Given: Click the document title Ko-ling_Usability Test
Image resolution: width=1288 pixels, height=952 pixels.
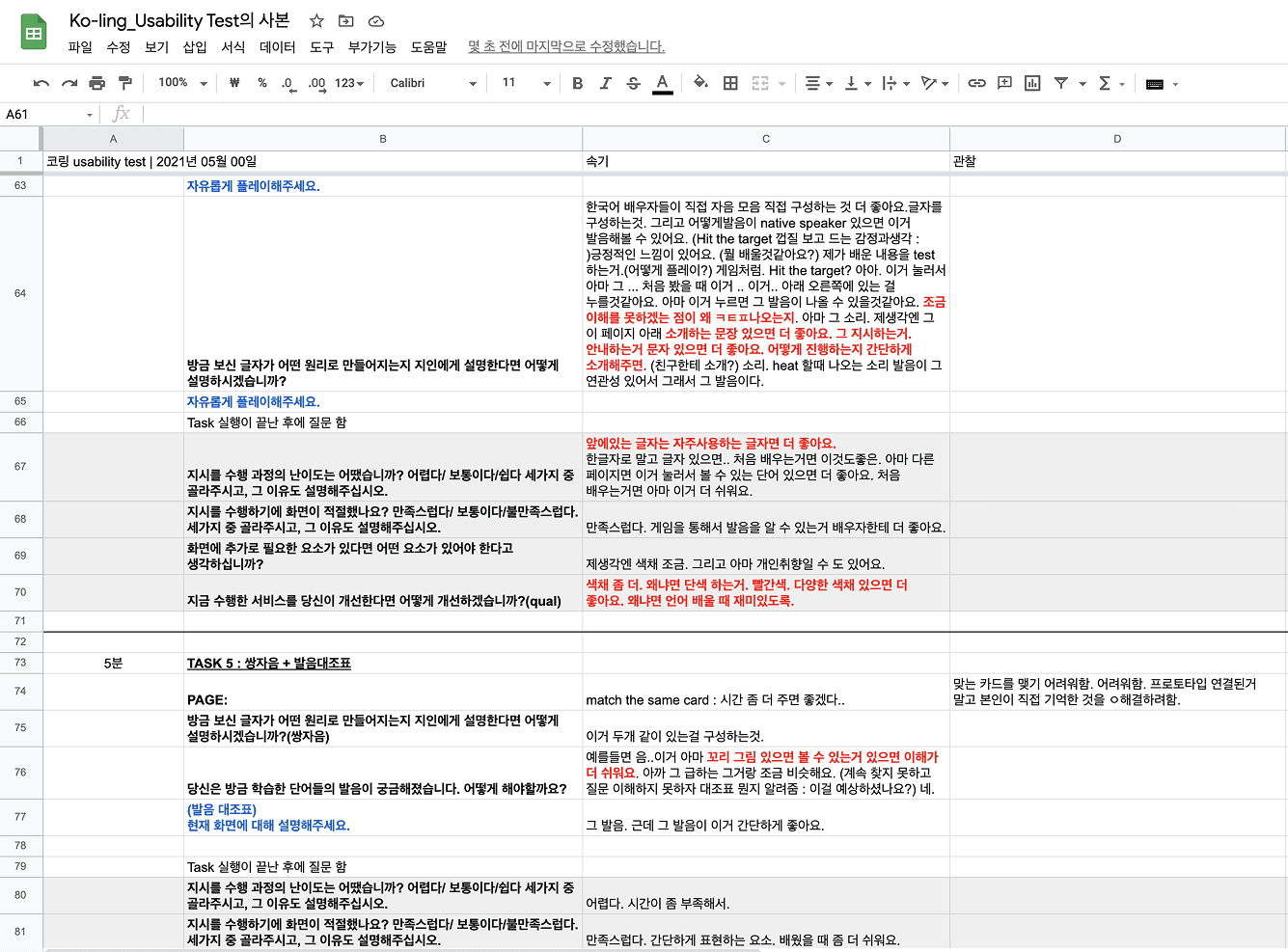Looking at the screenshot, I should [179, 20].
